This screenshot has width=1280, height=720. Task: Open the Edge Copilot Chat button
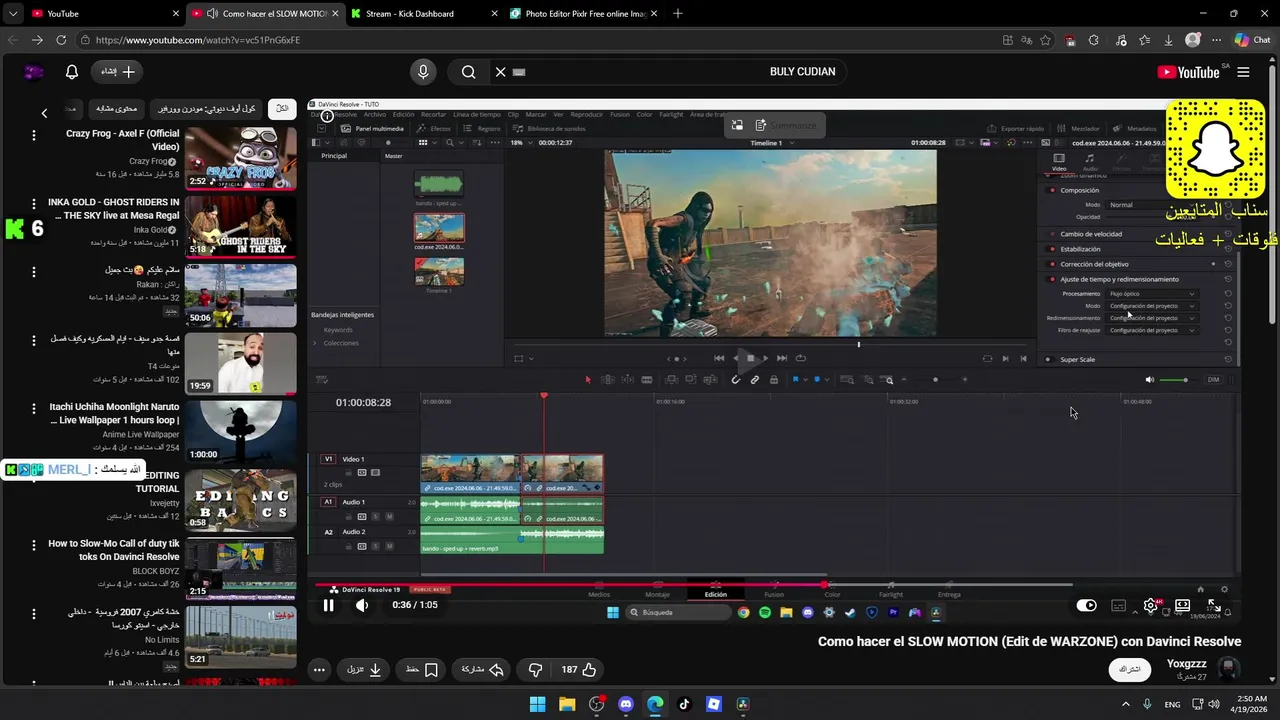click(x=1252, y=40)
